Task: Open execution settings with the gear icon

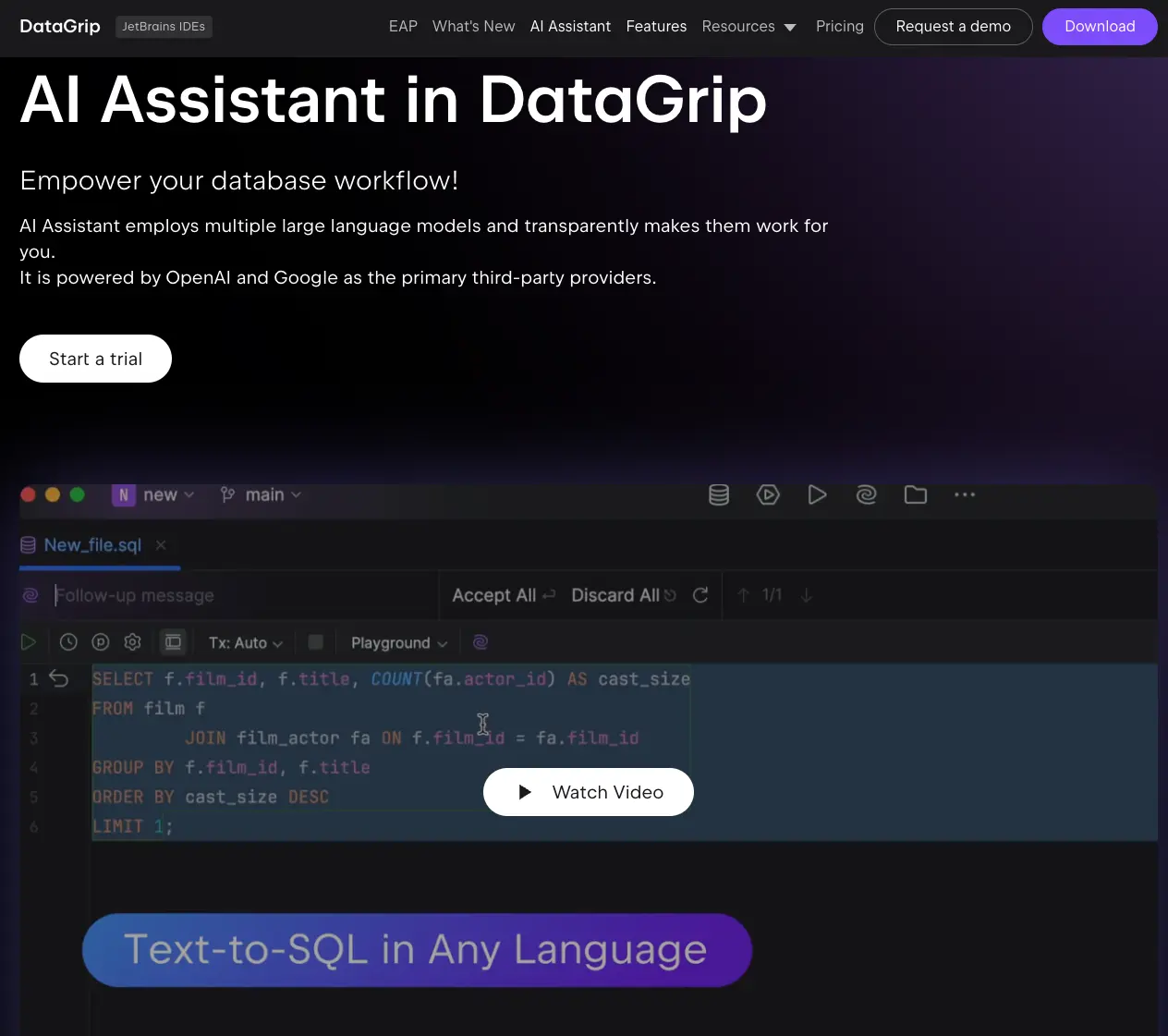Action: [132, 641]
